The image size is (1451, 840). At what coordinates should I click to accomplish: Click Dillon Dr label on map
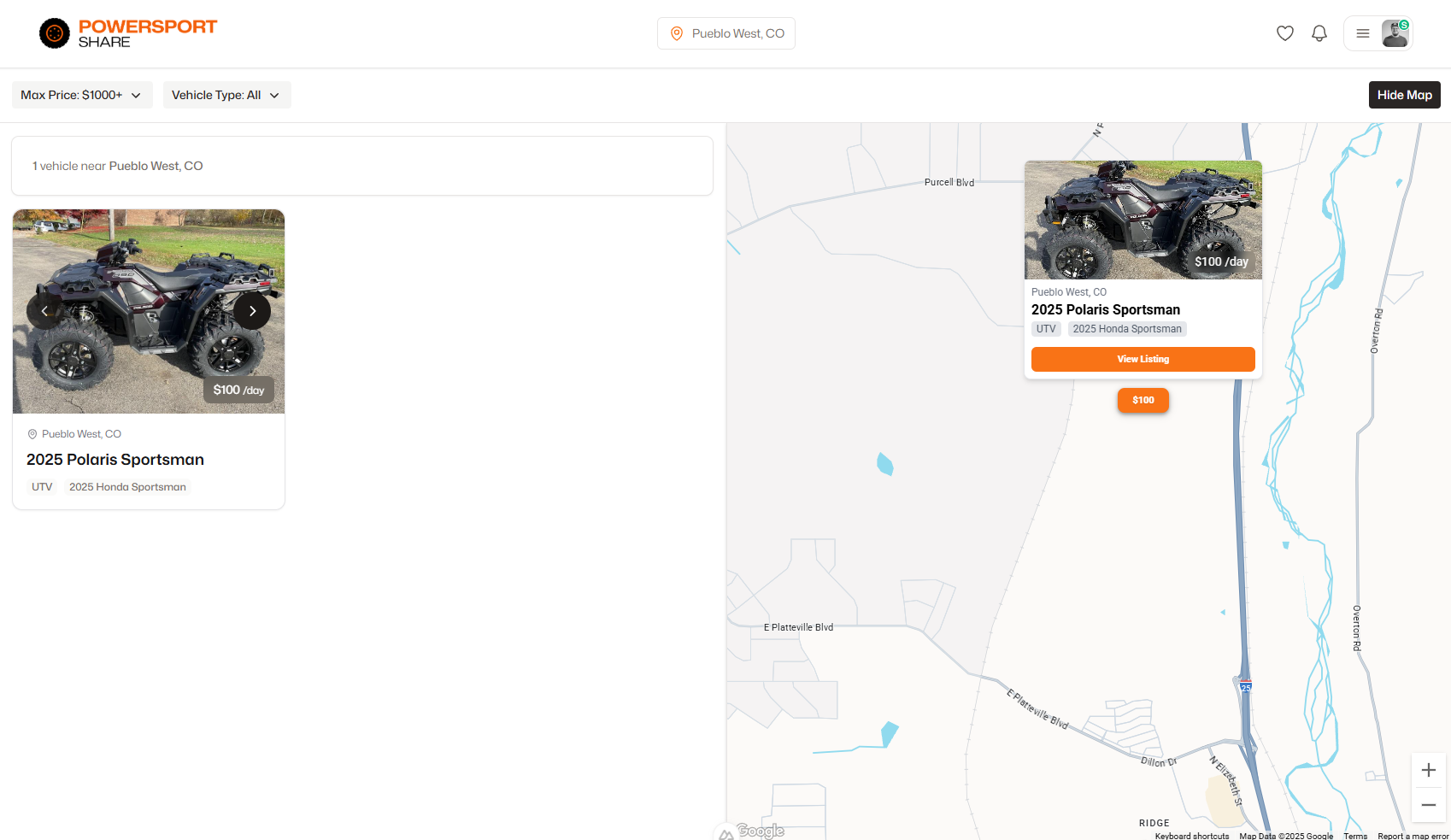point(1159,761)
